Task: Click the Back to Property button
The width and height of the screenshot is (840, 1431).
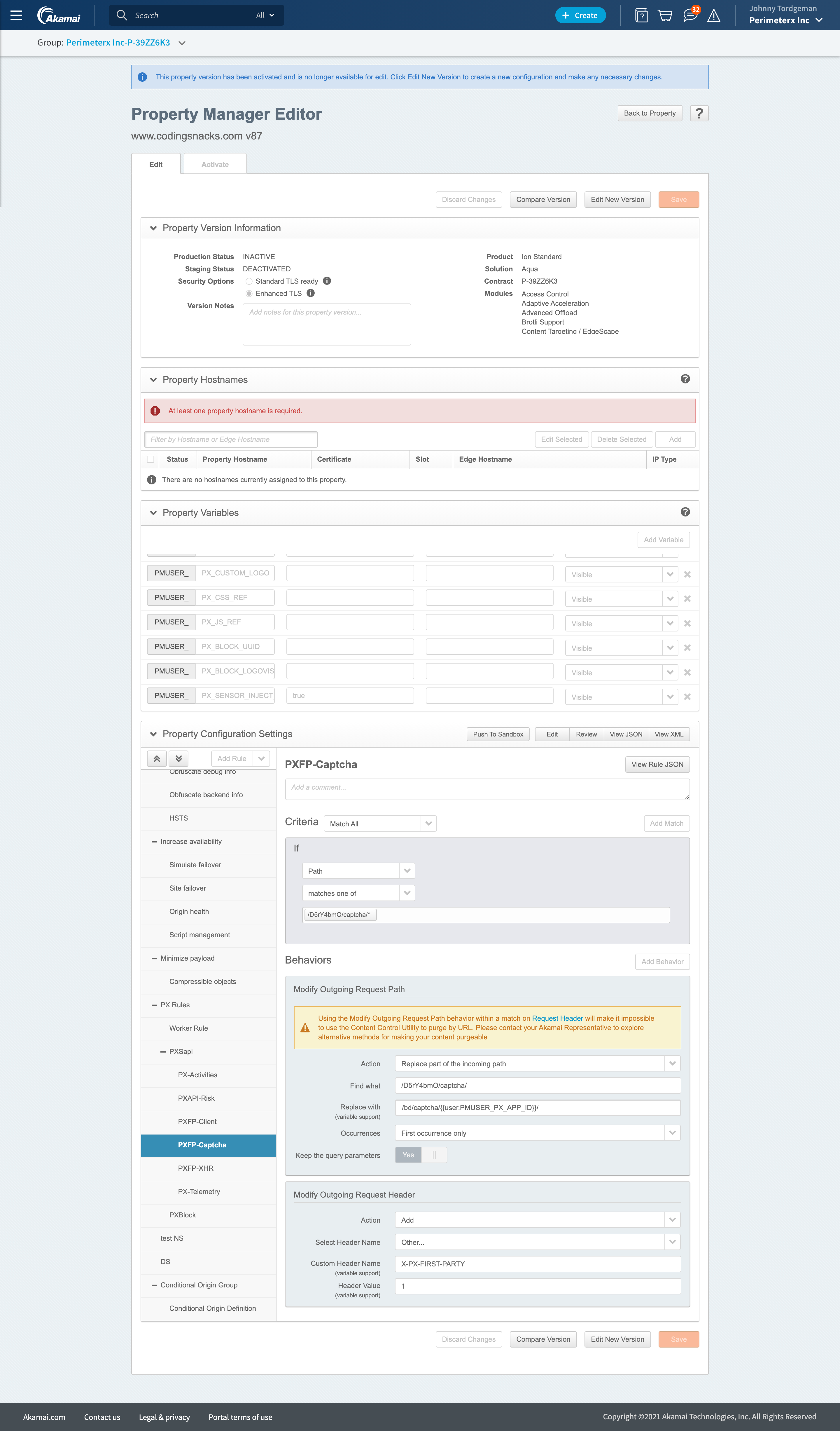Action: (649, 113)
